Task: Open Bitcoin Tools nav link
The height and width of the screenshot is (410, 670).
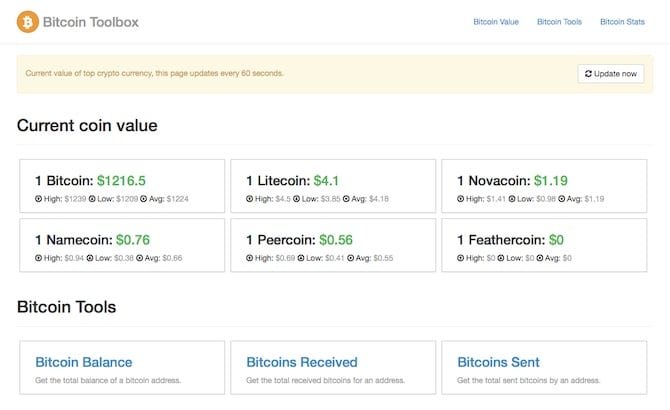Action: (559, 22)
